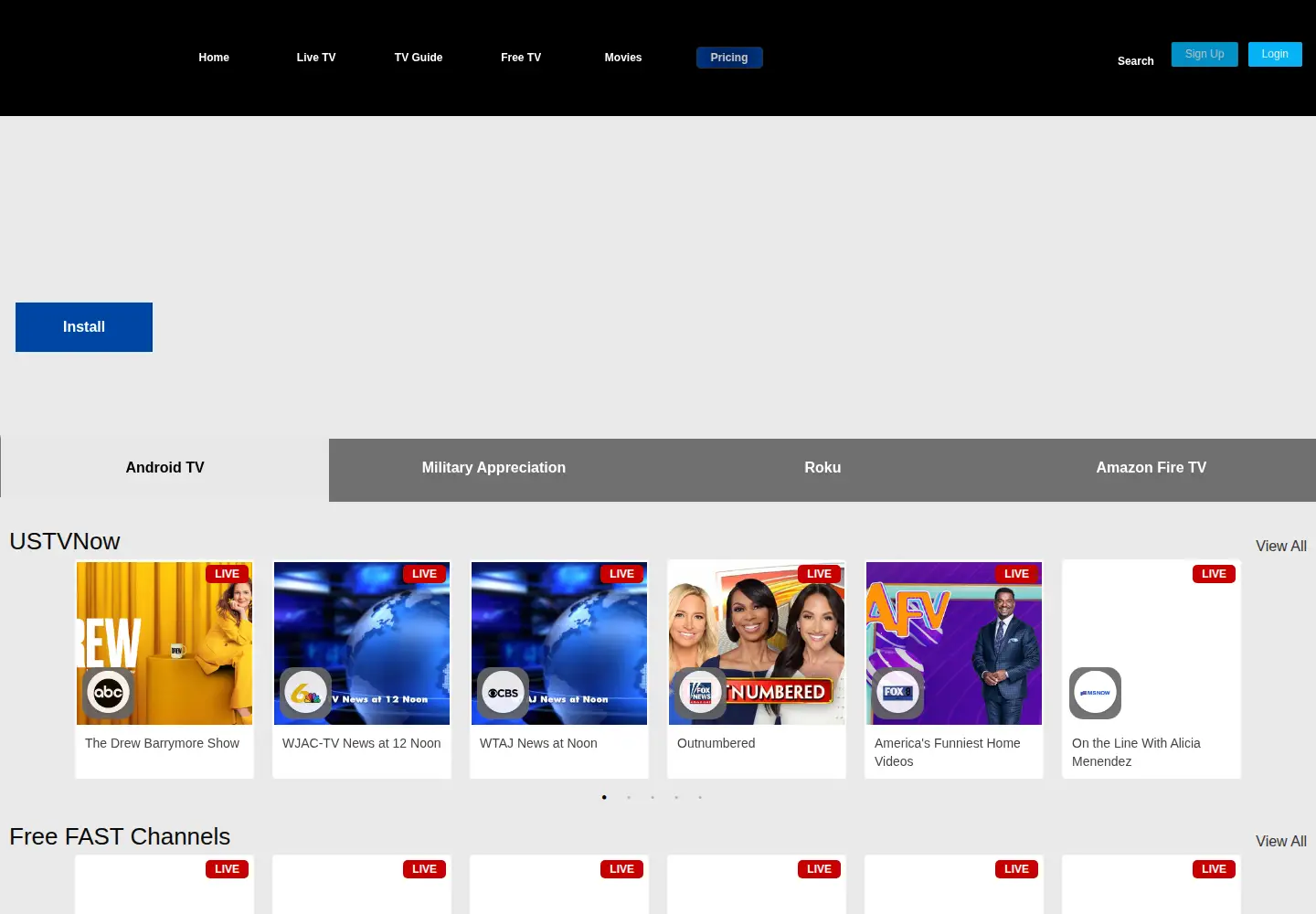Select the fifth carousel page dot

[700, 797]
